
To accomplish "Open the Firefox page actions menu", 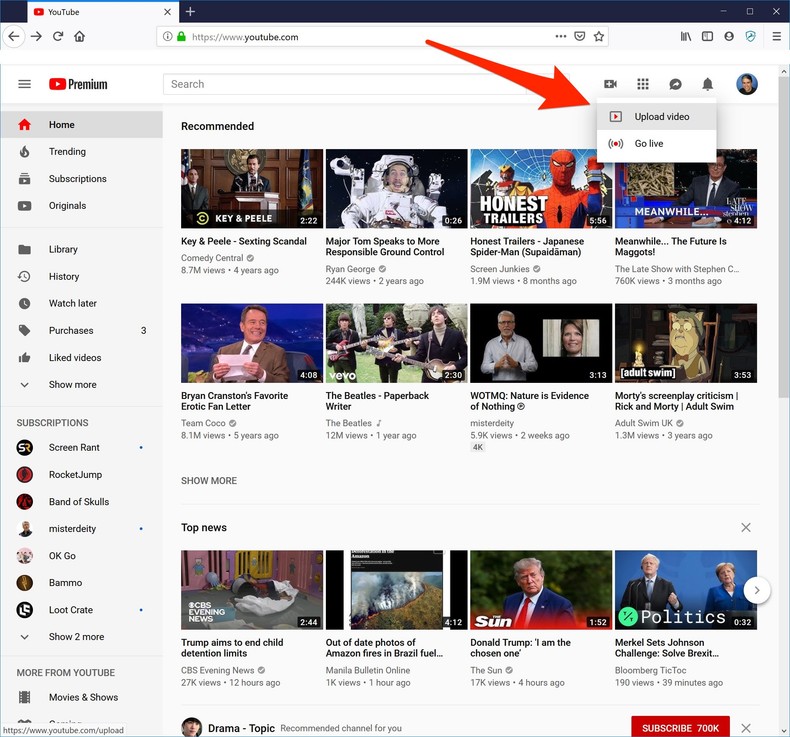I will pos(560,37).
